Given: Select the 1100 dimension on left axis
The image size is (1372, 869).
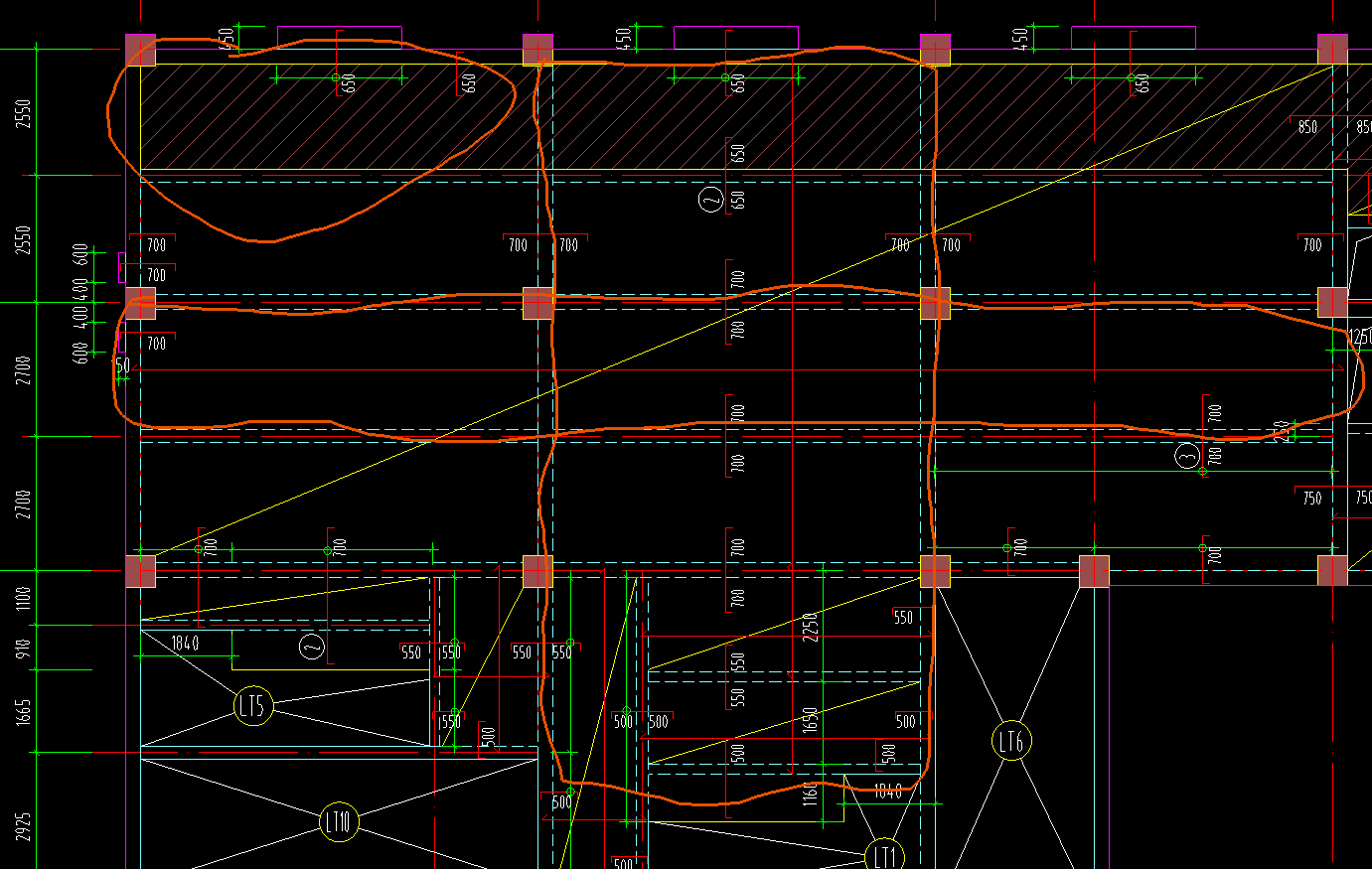Looking at the screenshot, I should [24, 598].
